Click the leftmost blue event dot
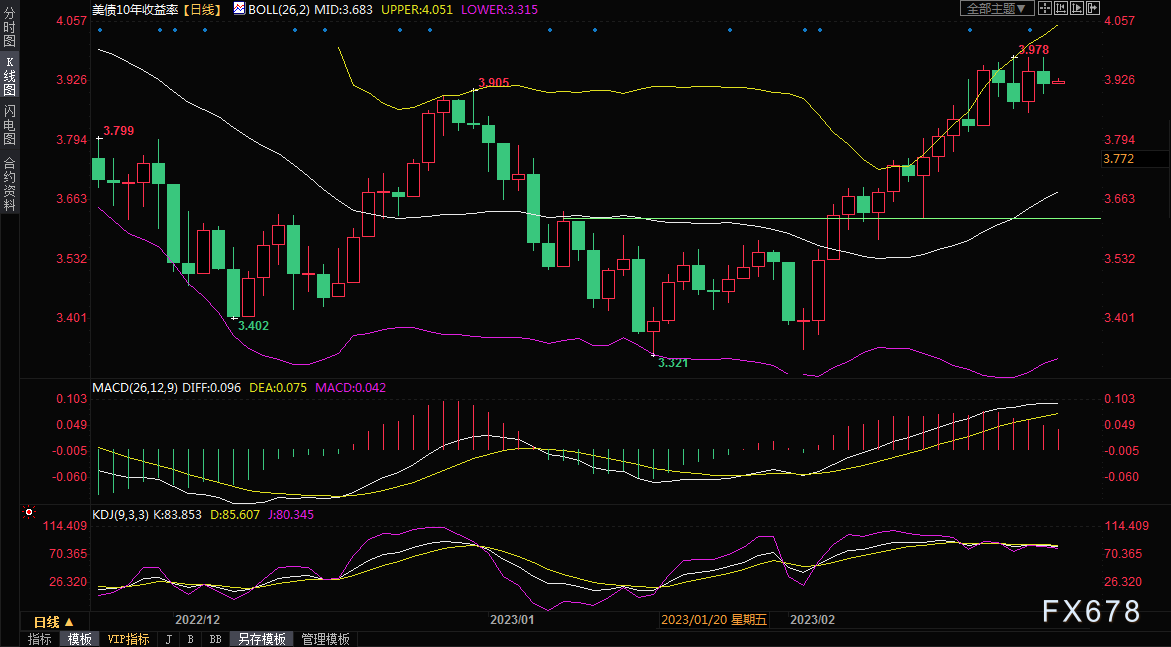Screen dimensions: 1171x647 [x=99, y=29]
